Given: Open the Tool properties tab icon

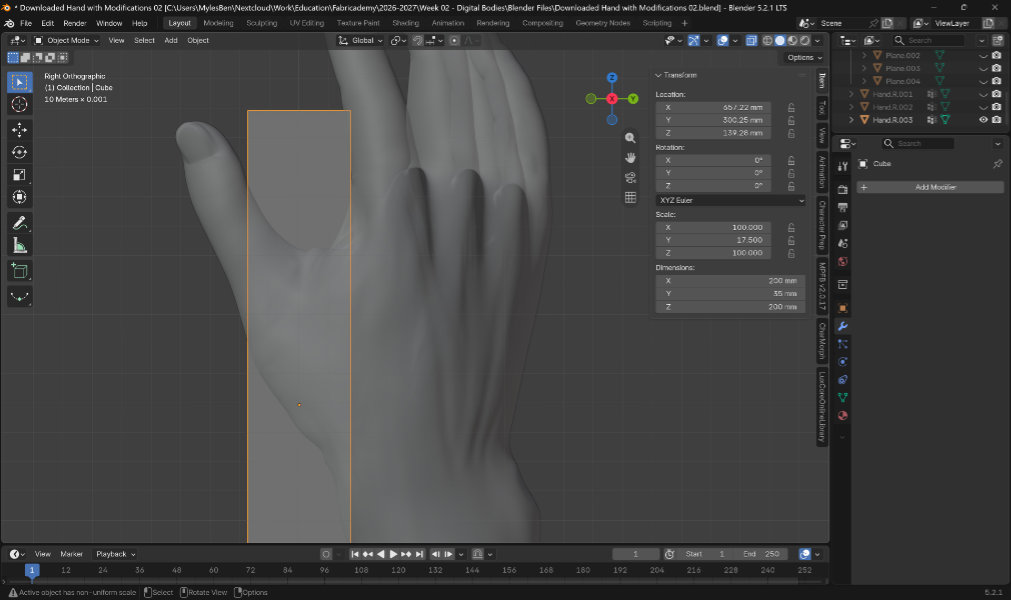Looking at the screenshot, I should click(843, 166).
